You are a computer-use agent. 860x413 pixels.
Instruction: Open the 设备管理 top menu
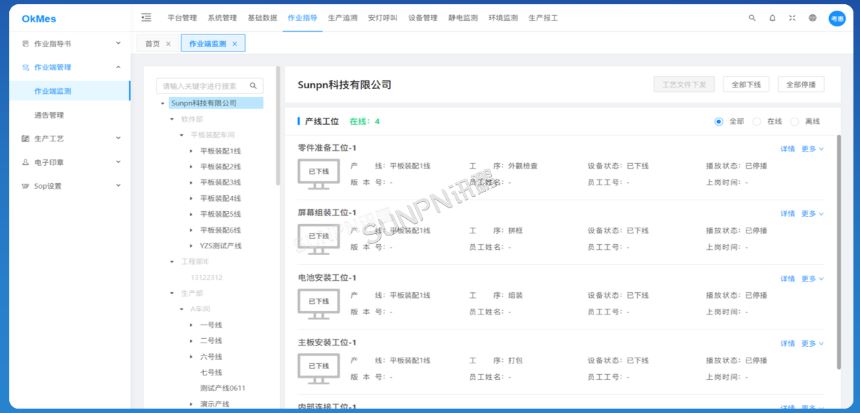(x=423, y=18)
